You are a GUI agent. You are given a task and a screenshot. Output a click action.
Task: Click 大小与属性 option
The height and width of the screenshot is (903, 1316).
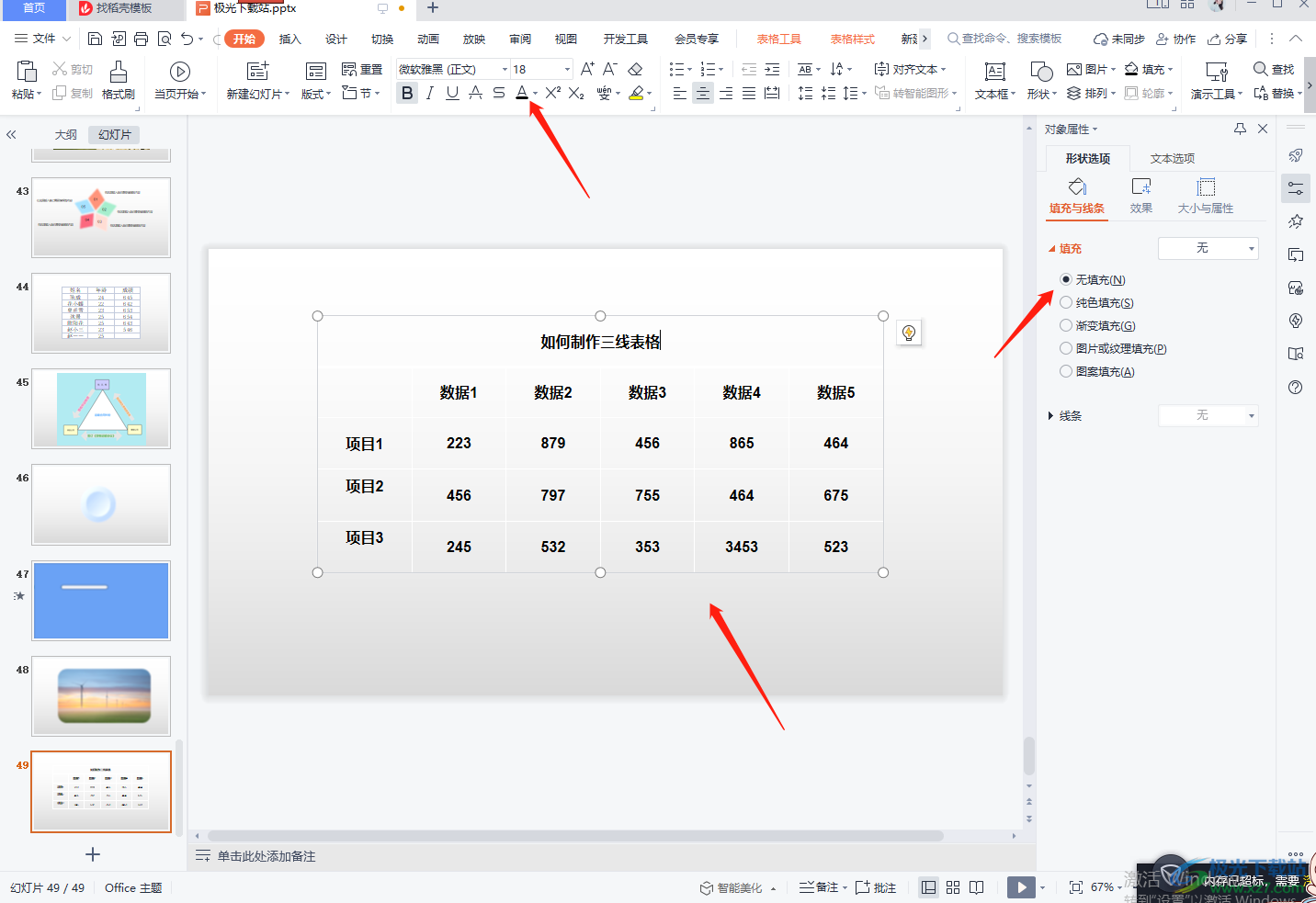pos(1206,197)
